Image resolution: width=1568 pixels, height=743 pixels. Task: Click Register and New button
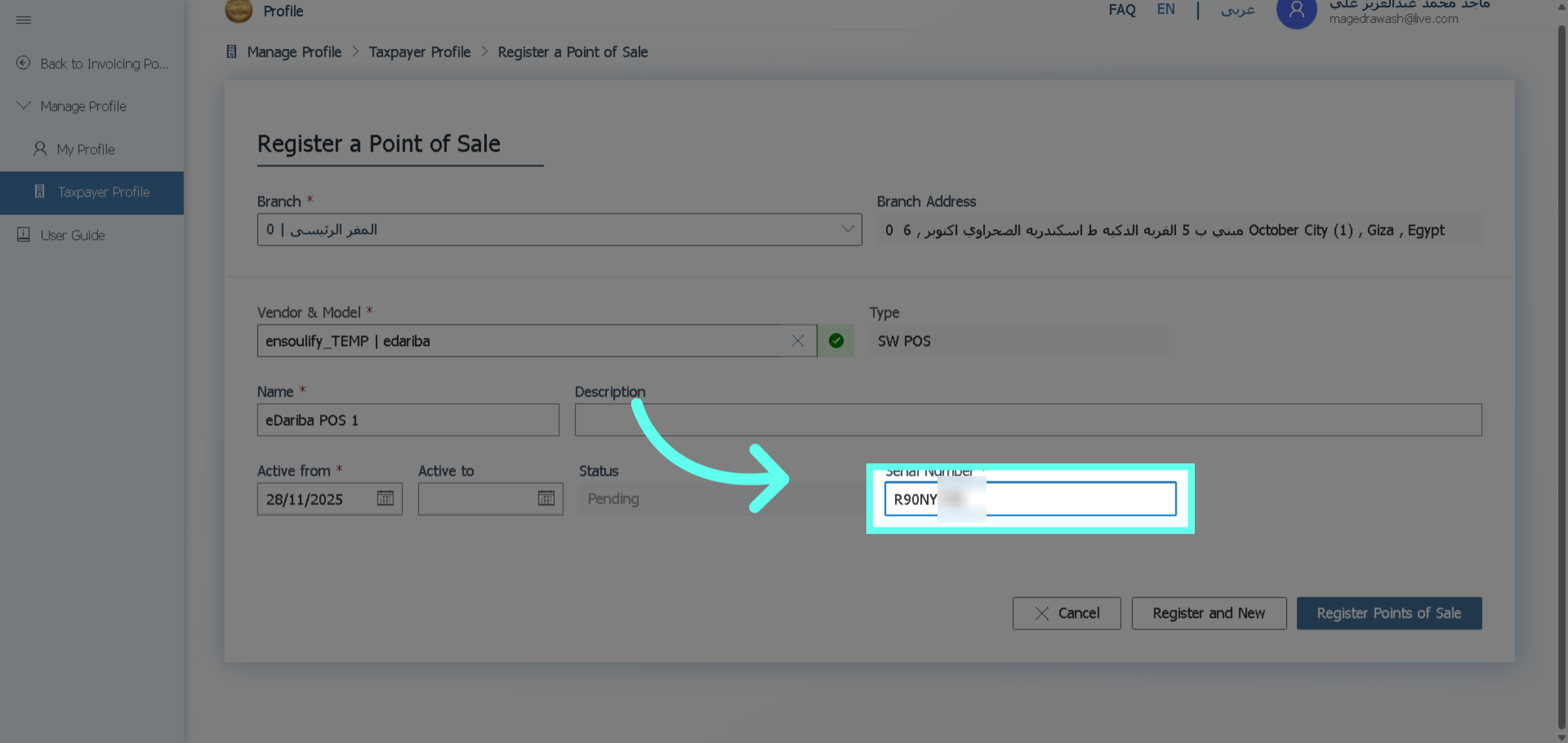pos(1209,613)
